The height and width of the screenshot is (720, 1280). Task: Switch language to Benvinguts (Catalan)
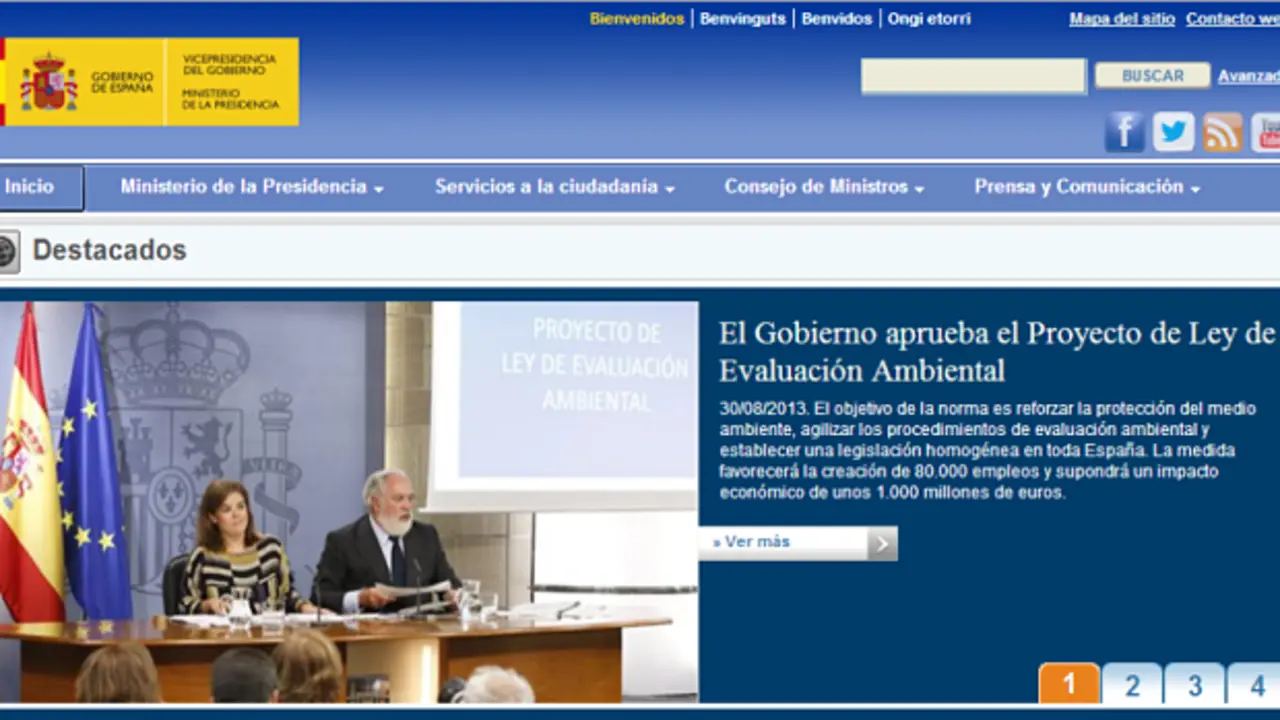743,19
